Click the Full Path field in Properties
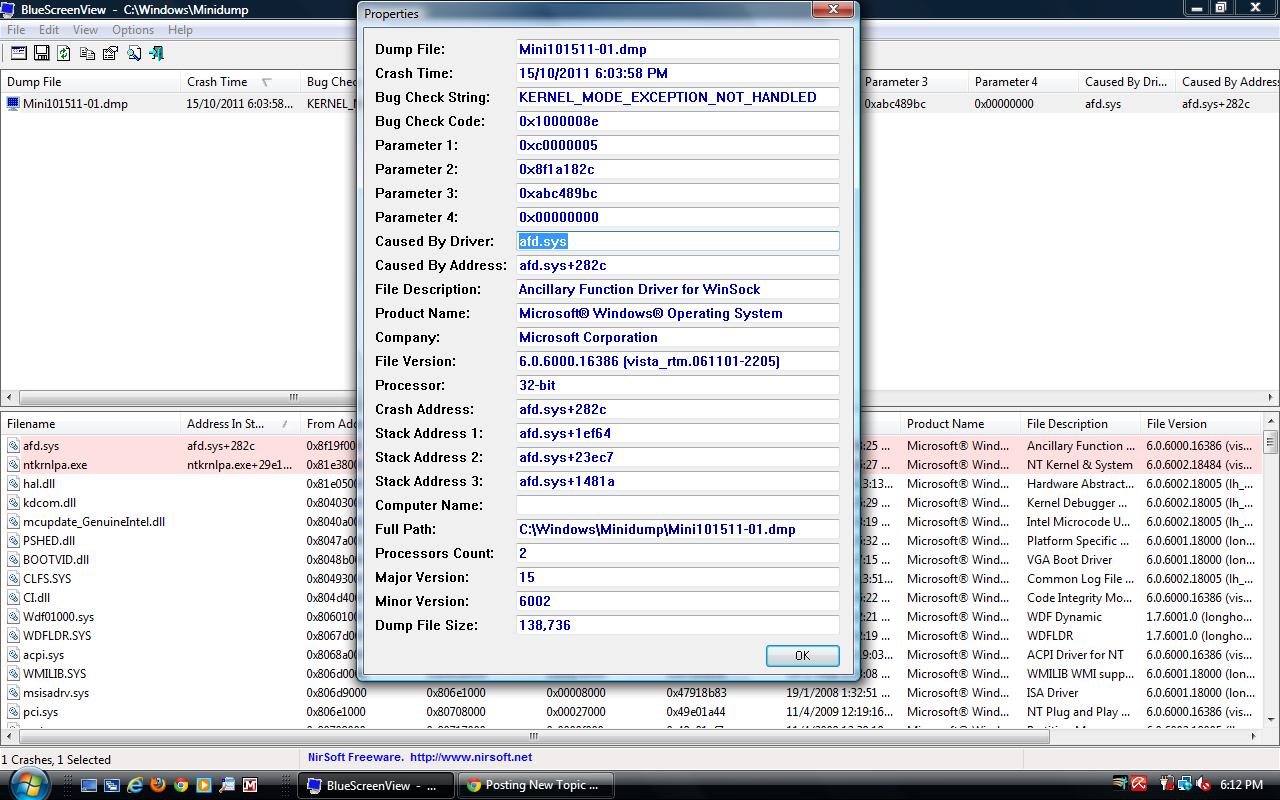This screenshot has height=800, width=1280. 677,529
